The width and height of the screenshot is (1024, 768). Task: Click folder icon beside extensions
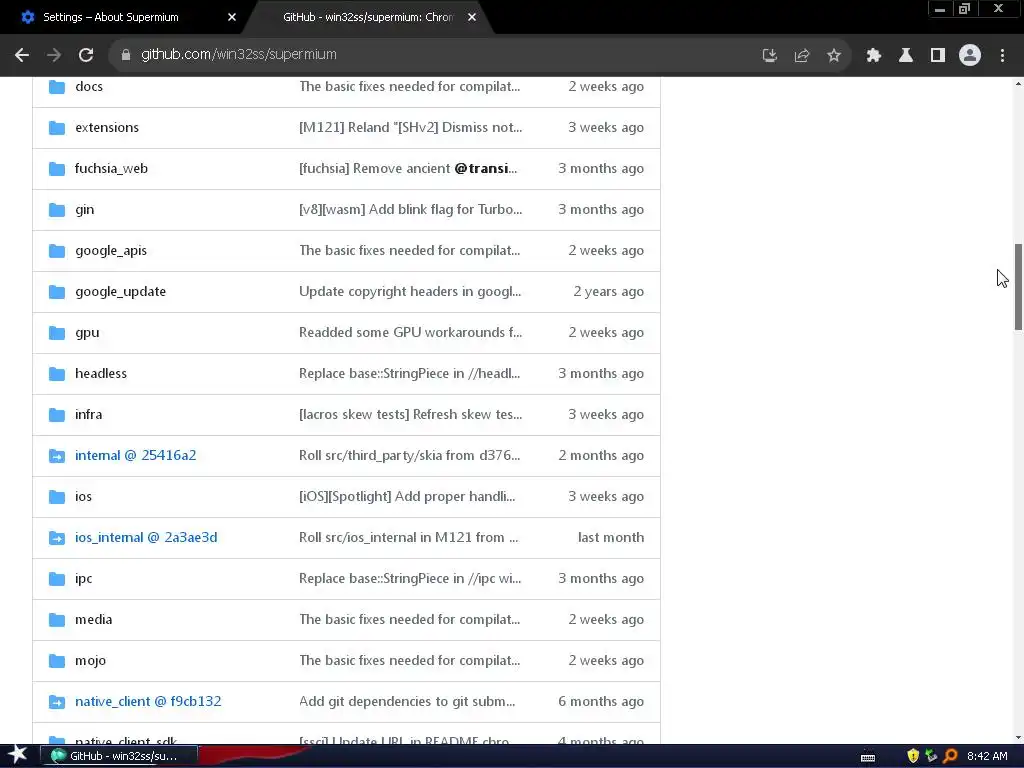pyautogui.click(x=57, y=127)
